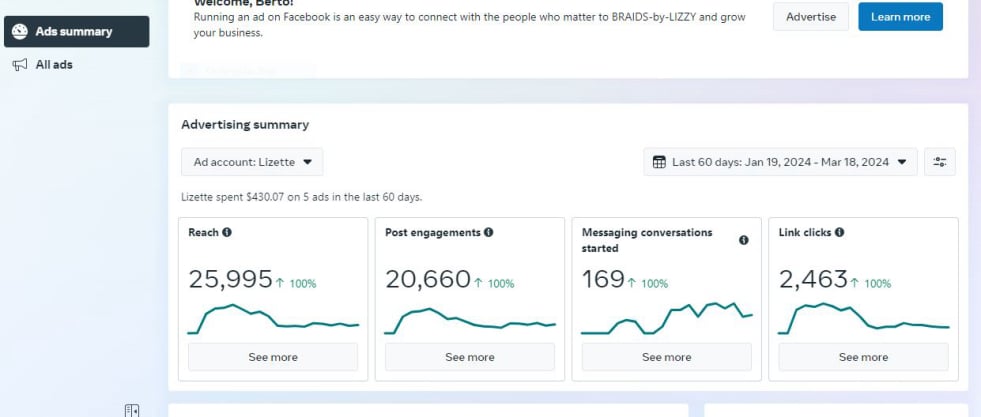Click See more under Link clicks

tap(863, 357)
